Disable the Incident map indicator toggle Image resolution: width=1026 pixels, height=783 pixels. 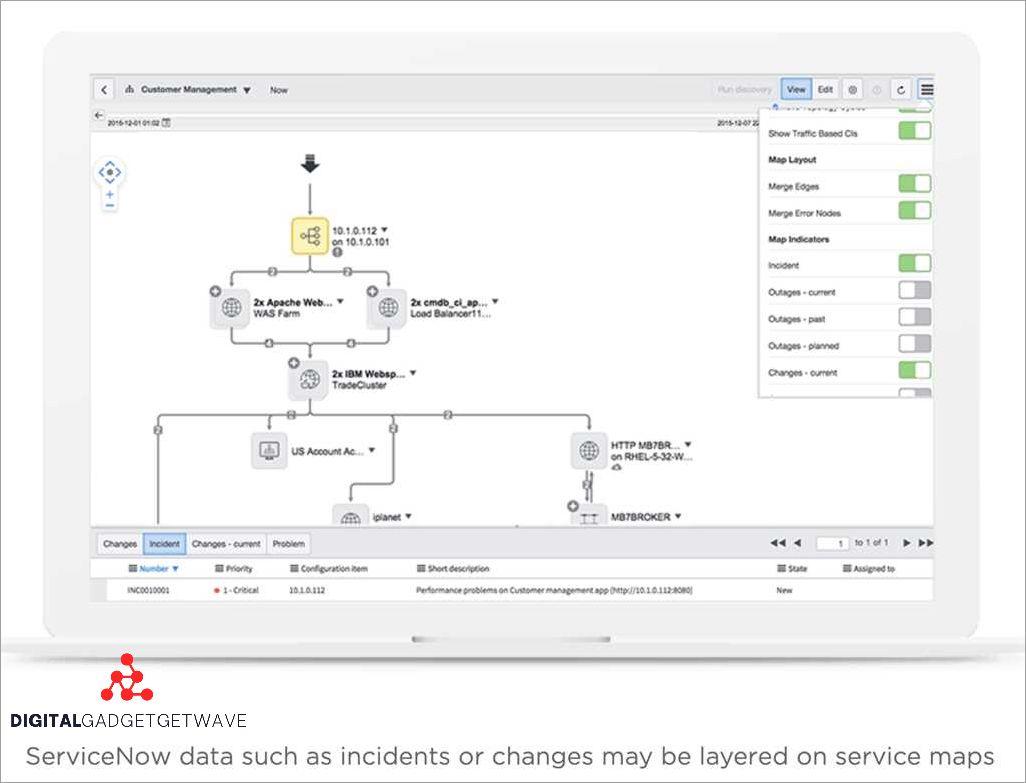(x=914, y=264)
